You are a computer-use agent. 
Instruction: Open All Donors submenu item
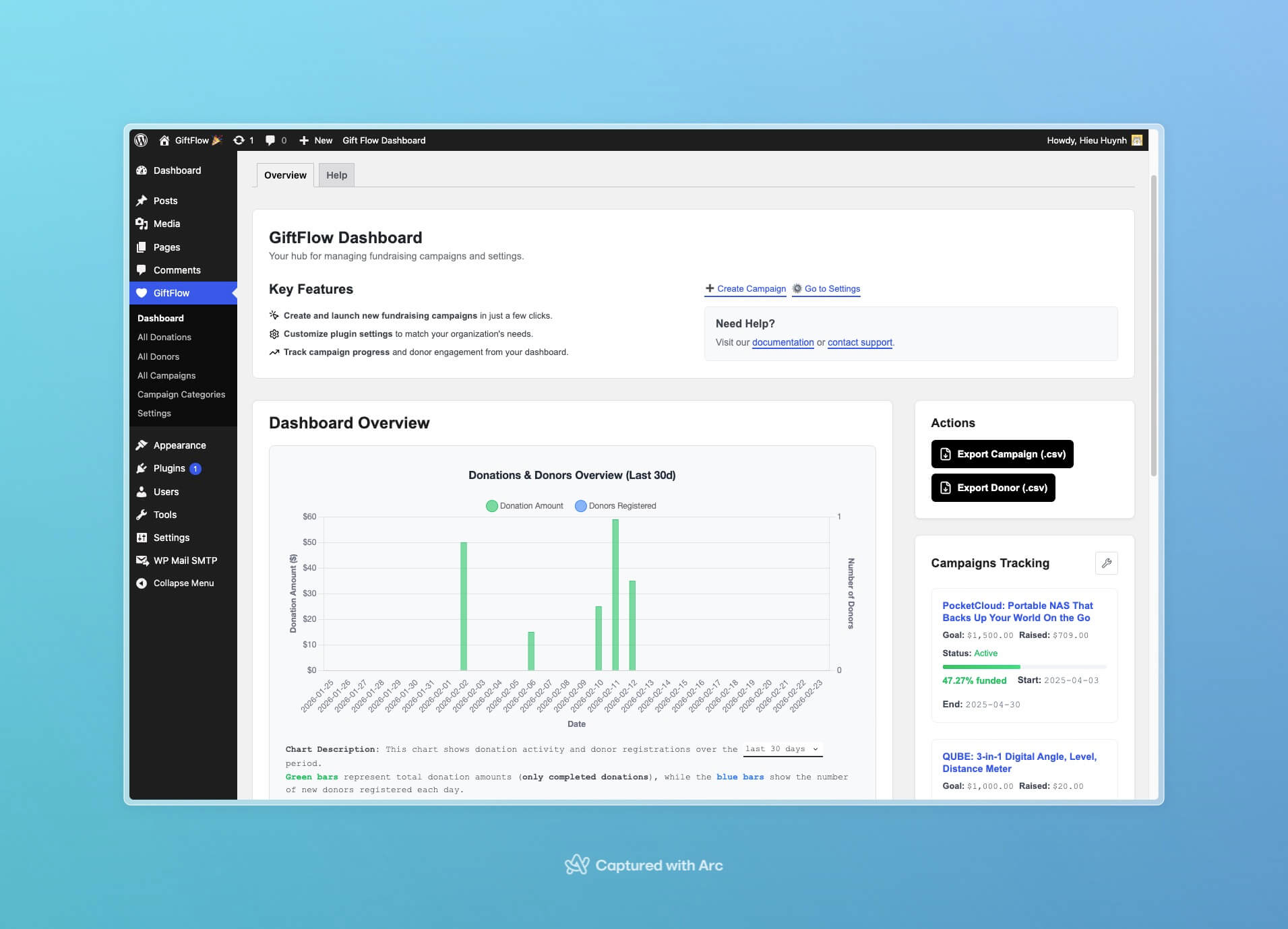point(158,356)
